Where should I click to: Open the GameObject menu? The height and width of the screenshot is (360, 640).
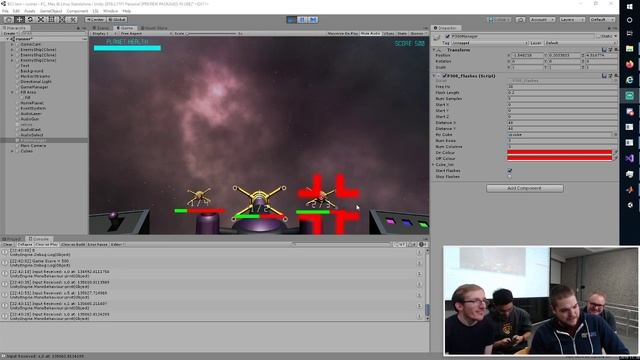point(51,11)
